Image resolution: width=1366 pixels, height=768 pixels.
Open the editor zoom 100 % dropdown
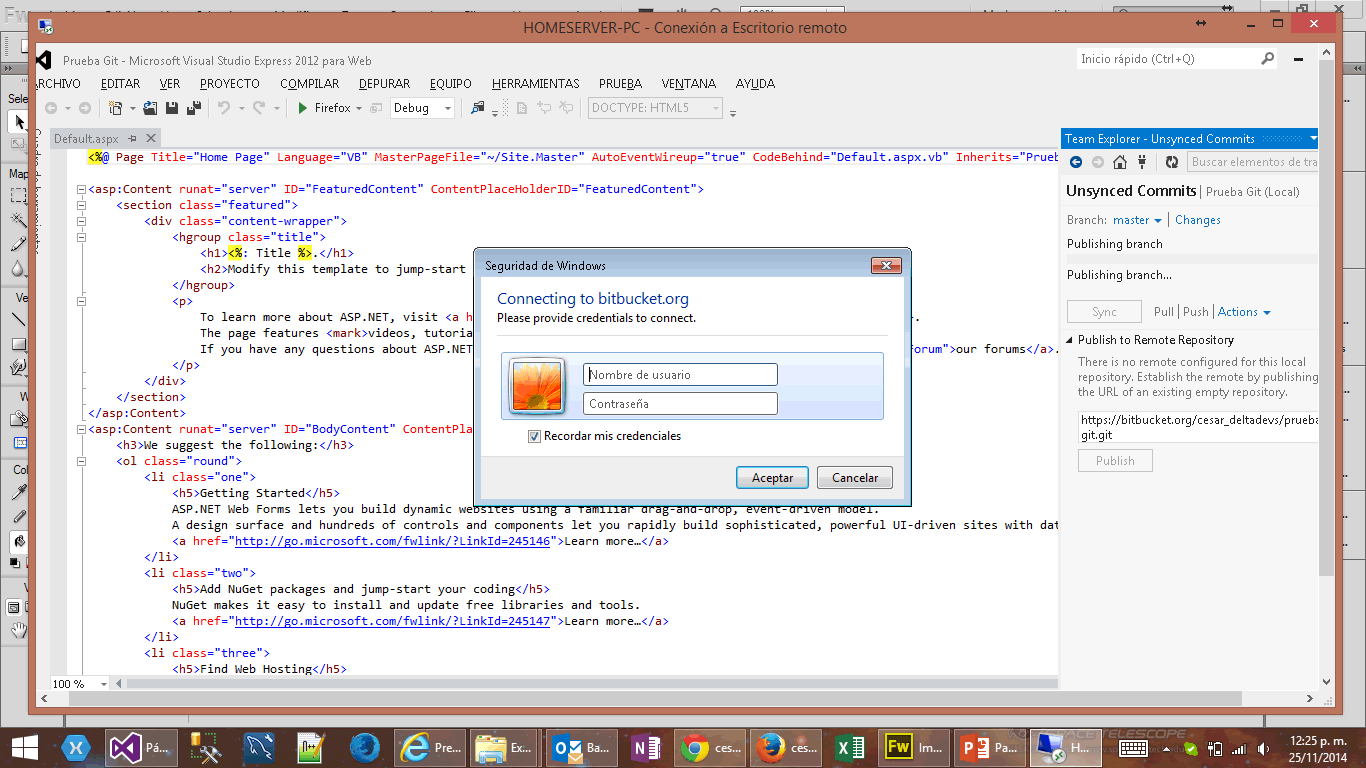point(104,684)
